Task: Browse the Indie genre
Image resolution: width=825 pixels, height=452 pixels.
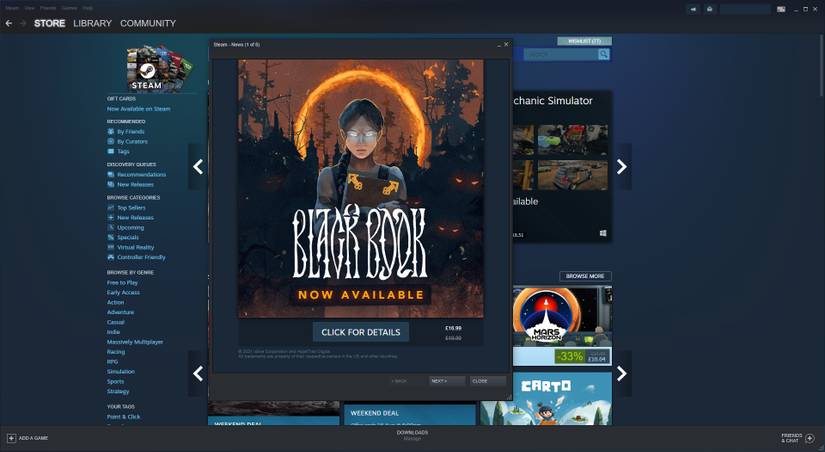Action: pos(113,332)
